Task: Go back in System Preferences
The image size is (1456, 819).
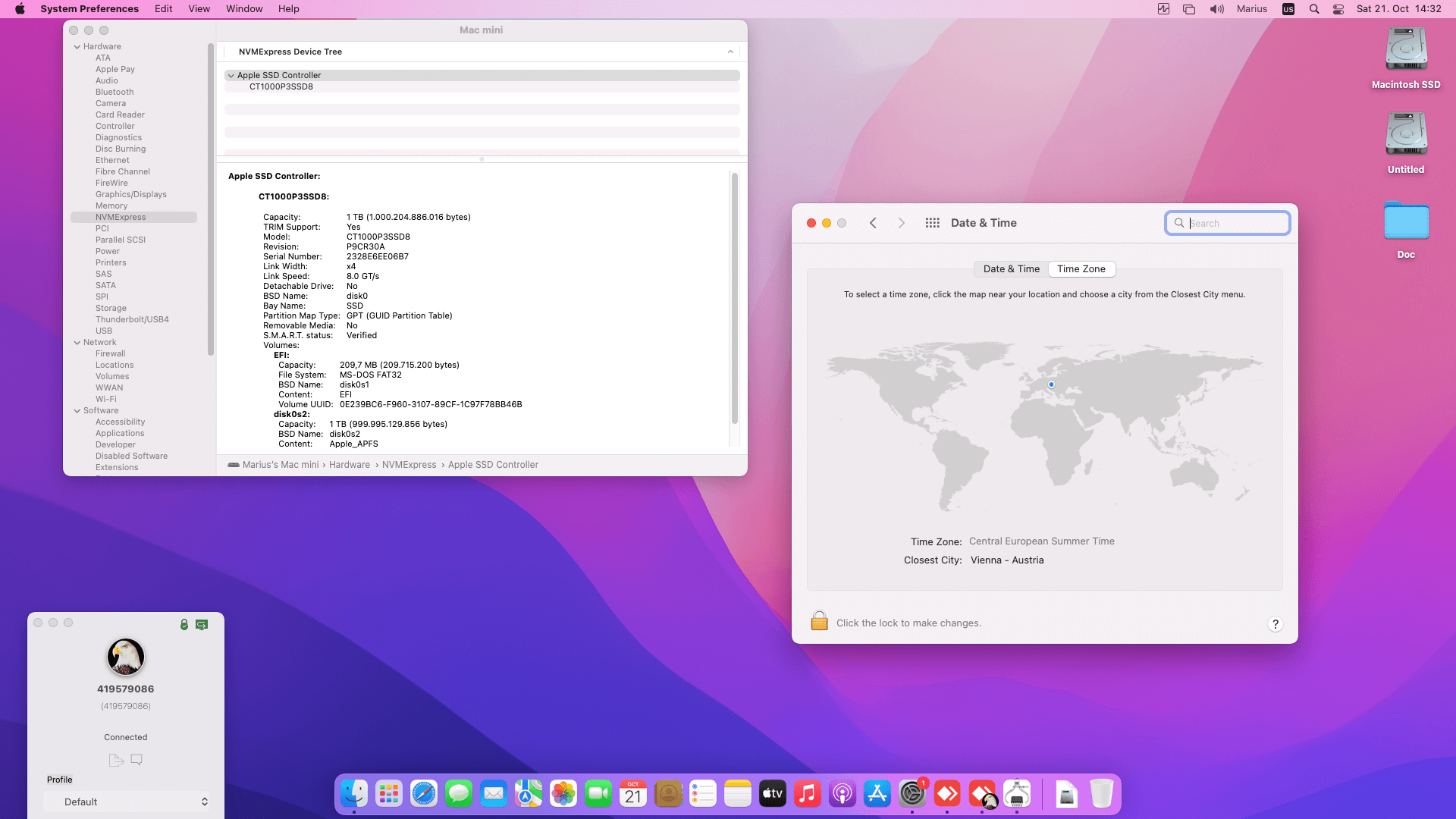Action: coord(873,223)
